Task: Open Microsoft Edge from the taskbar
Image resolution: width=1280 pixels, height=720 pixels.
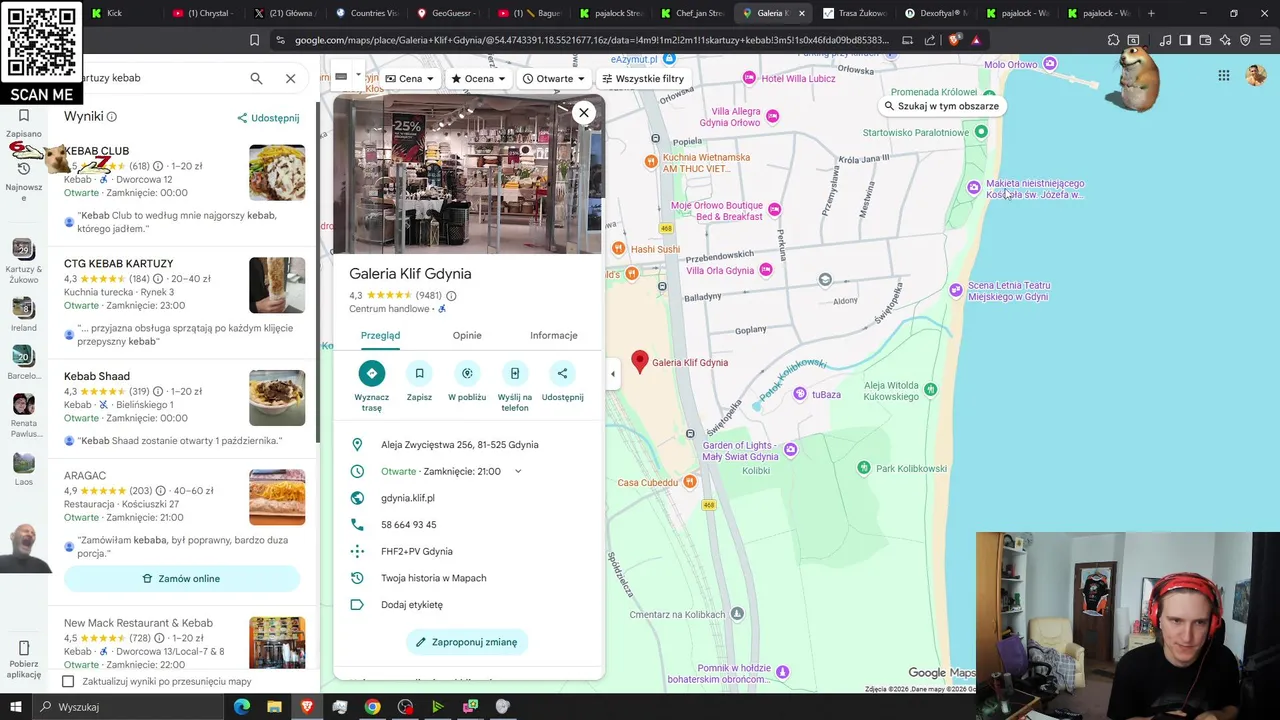Action: [x=242, y=707]
